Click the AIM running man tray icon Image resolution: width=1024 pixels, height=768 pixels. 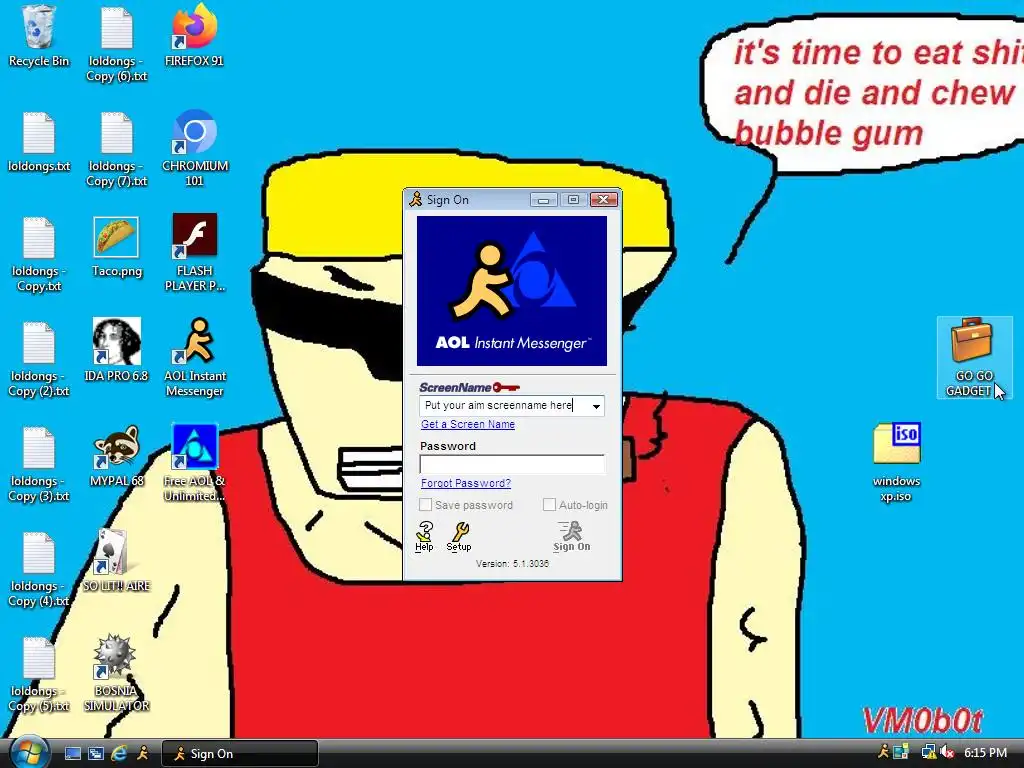(883, 752)
